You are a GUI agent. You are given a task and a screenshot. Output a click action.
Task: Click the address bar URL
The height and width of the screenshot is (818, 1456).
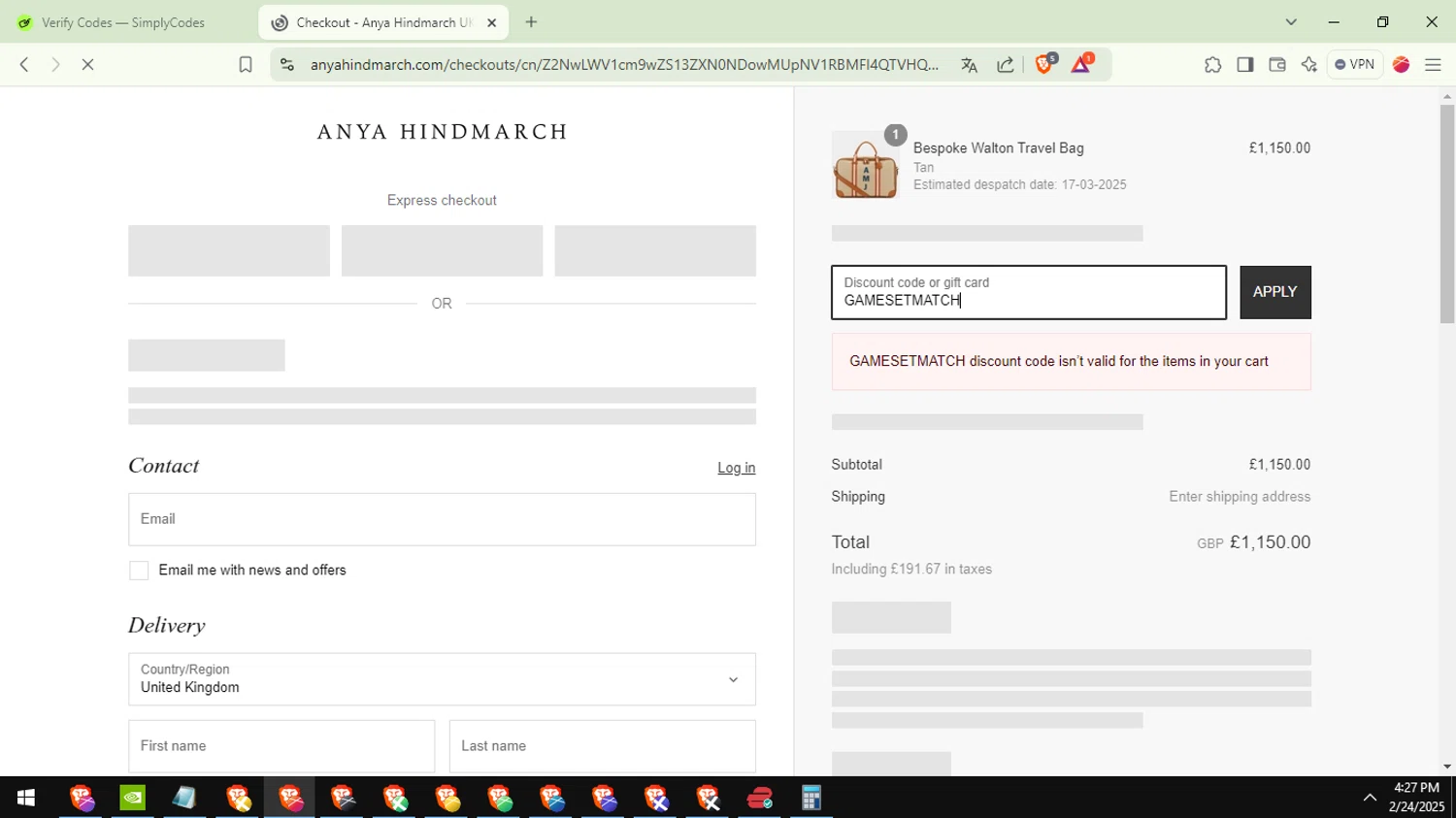tap(624, 65)
